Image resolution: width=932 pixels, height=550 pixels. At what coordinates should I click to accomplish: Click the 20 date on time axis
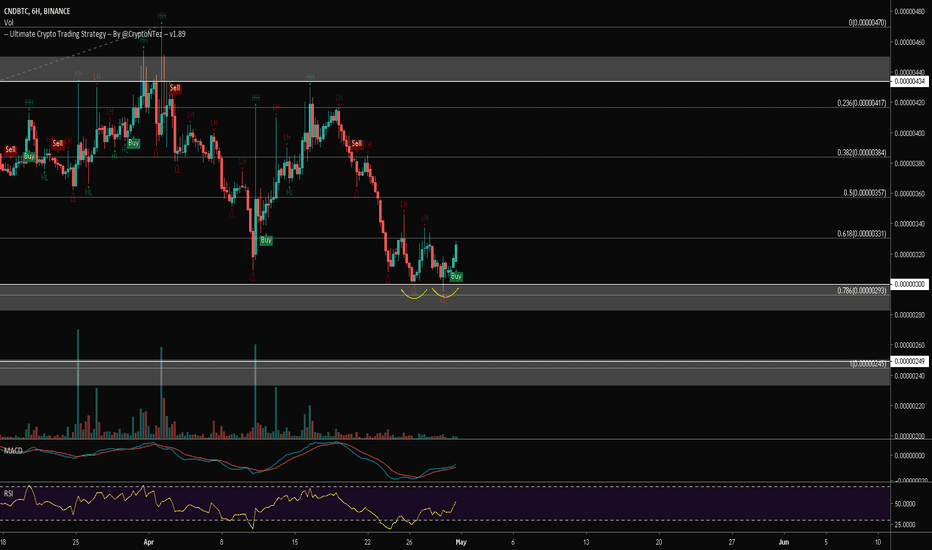coord(659,542)
